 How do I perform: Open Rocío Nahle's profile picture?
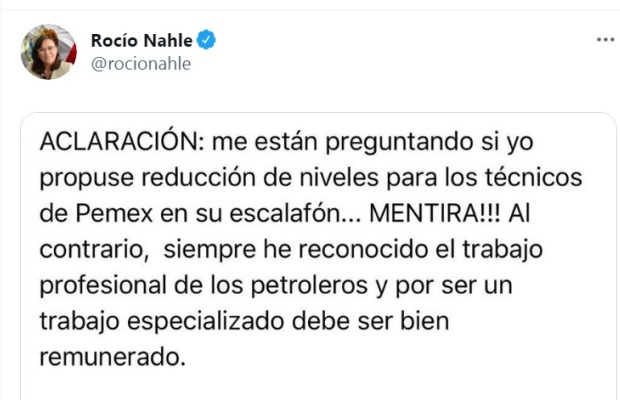tap(47, 52)
